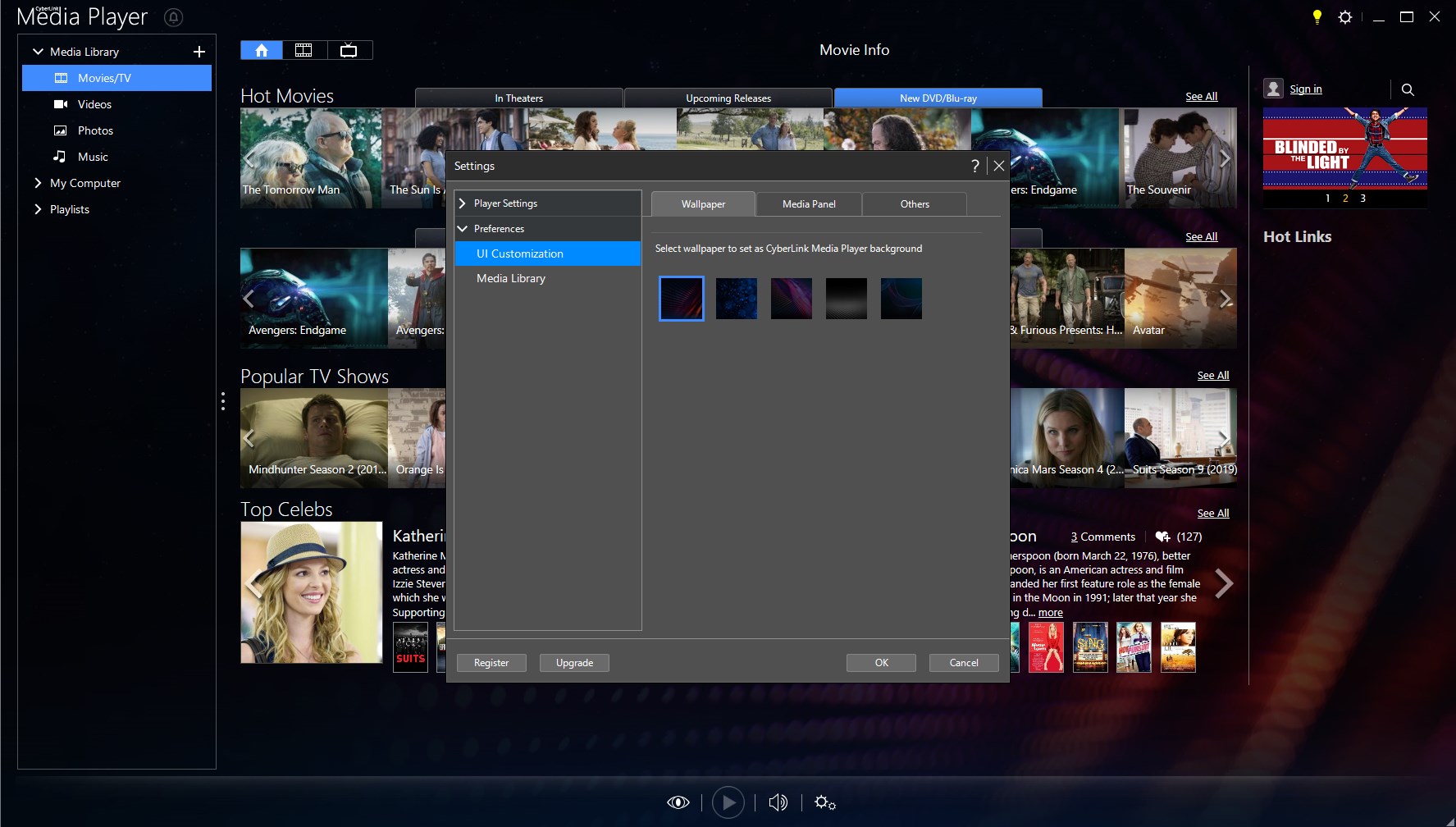Click See All next to Hot Movies
This screenshot has width=1456, height=827.
tap(1201, 96)
